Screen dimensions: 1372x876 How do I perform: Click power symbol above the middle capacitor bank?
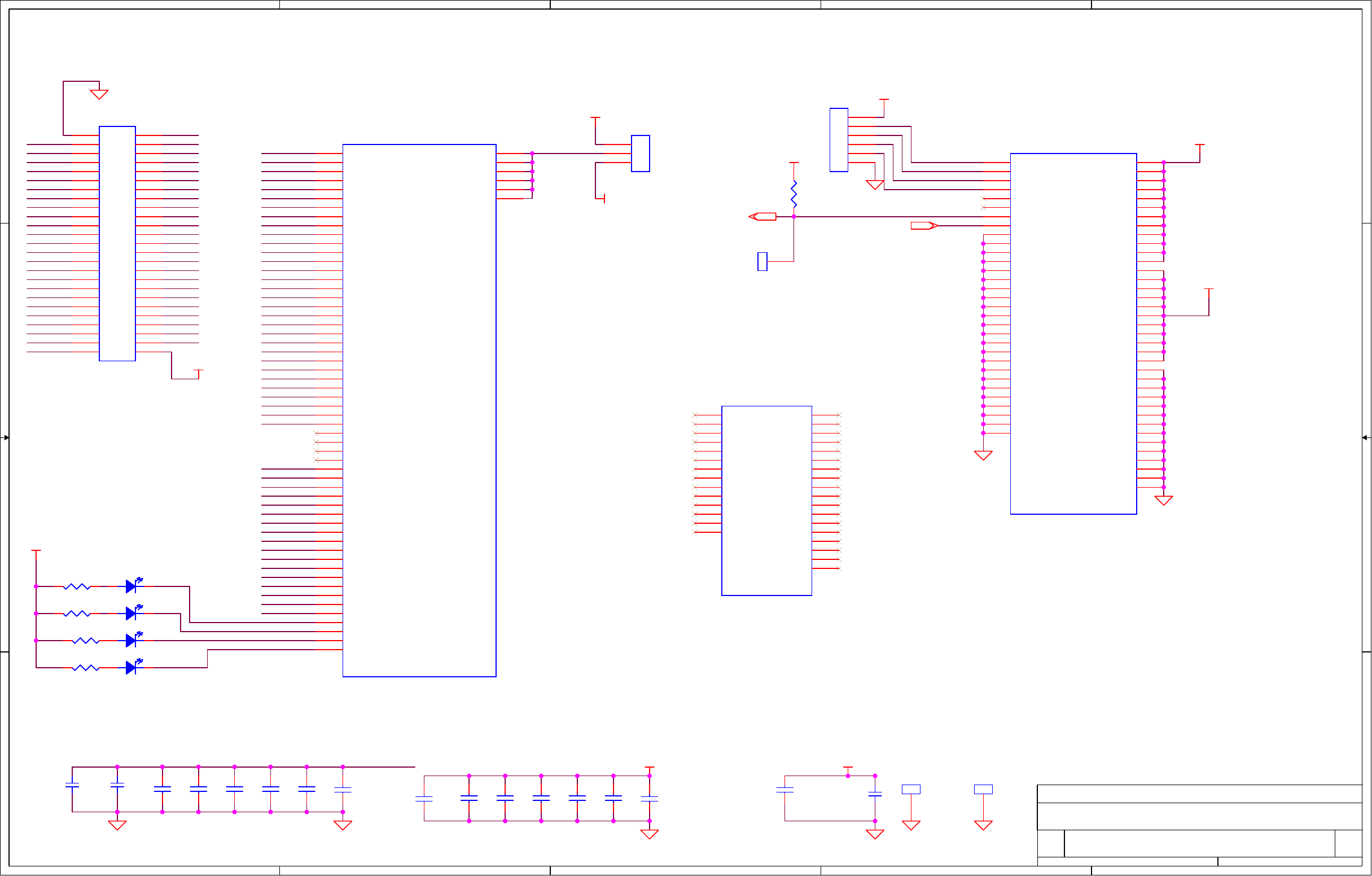649,770
